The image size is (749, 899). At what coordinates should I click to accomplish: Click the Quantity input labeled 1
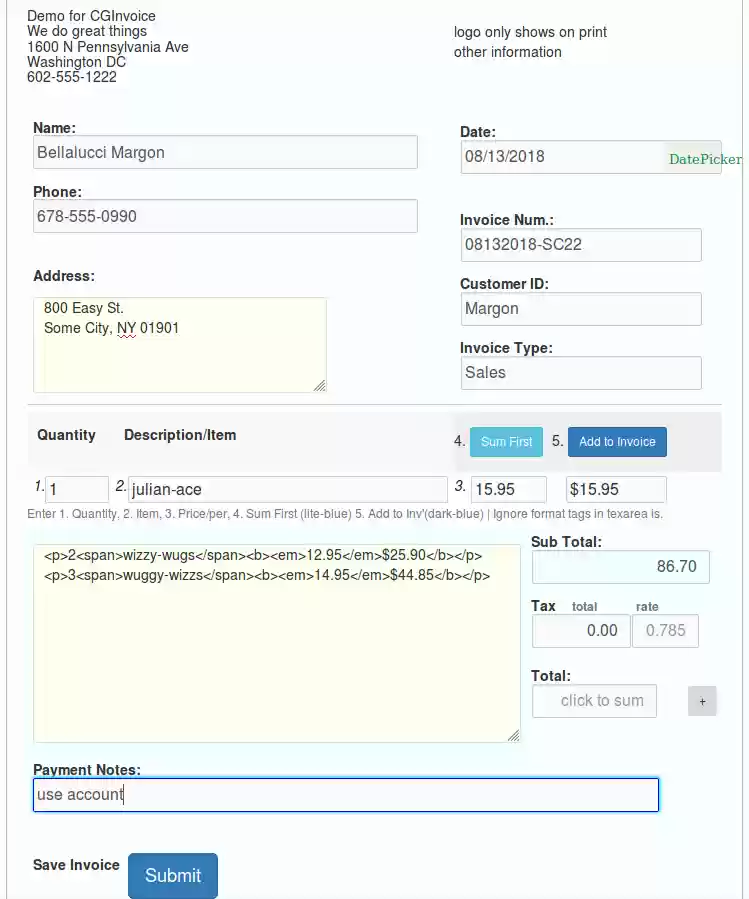[x=77, y=489]
